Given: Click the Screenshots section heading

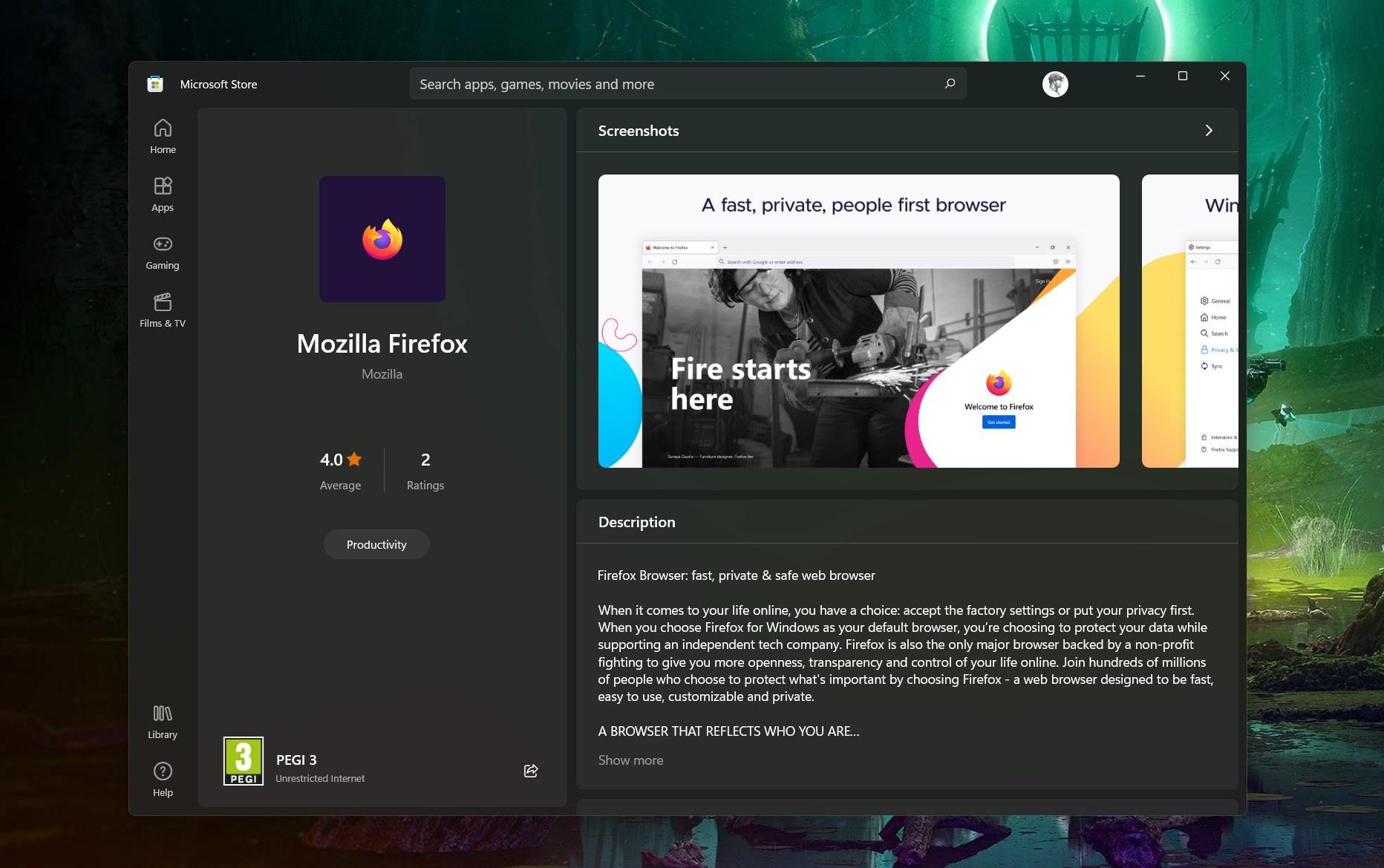Looking at the screenshot, I should (x=639, y=131).
